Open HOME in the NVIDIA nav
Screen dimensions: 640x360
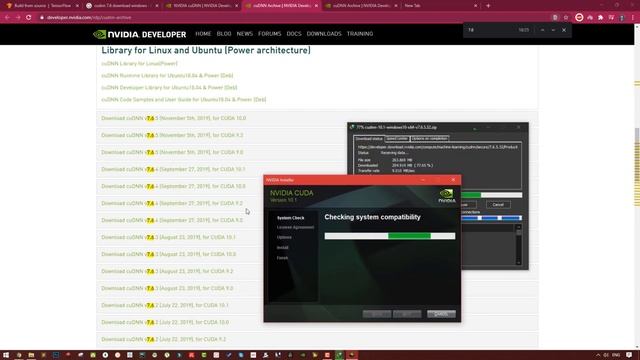click(203, 34)
